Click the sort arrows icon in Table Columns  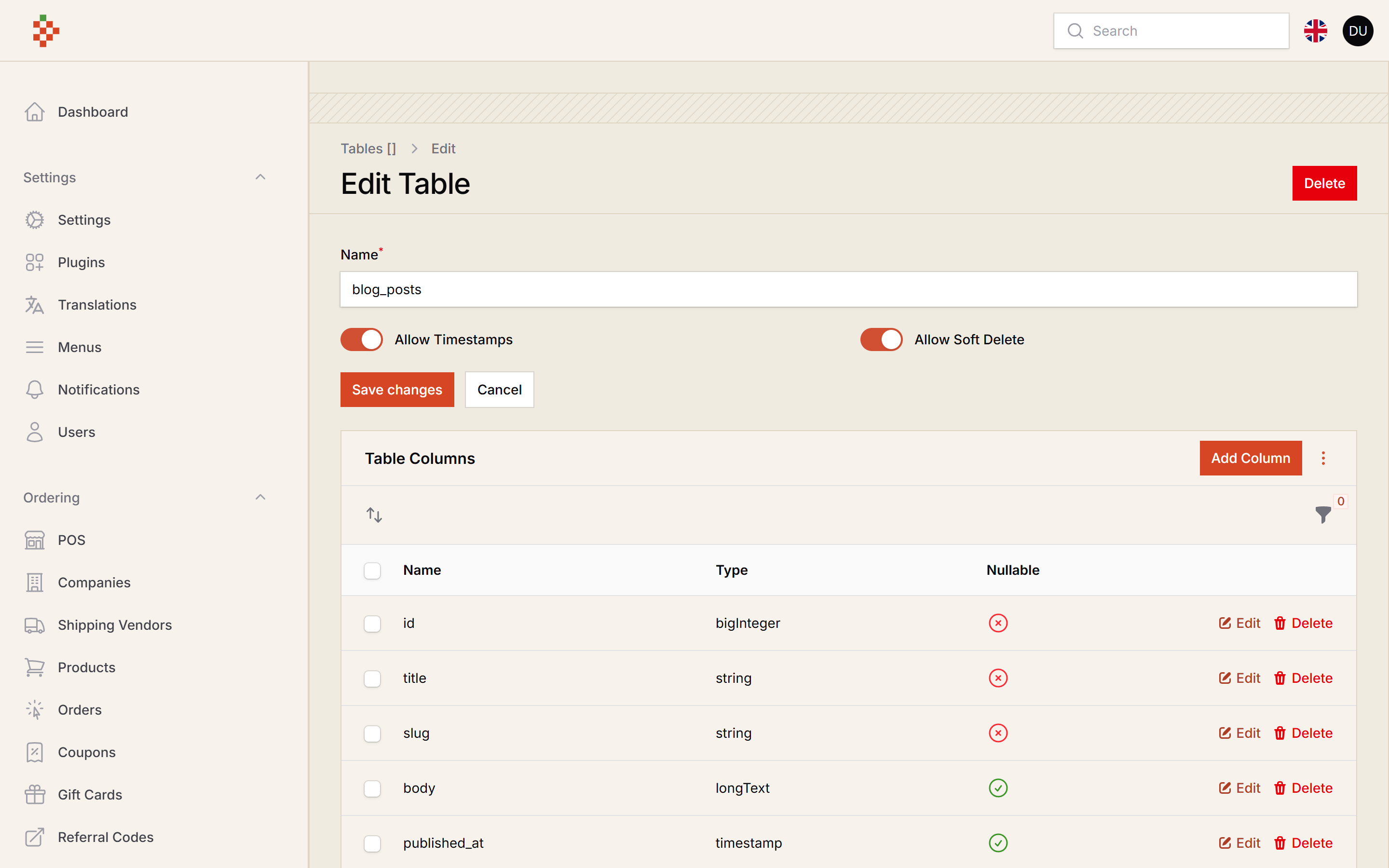(x=374, y=515)
